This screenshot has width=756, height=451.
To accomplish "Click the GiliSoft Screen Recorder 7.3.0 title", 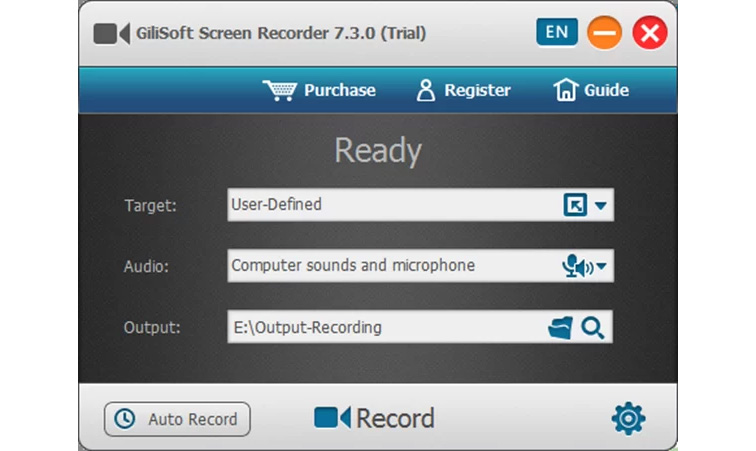I will coord(281,33).
